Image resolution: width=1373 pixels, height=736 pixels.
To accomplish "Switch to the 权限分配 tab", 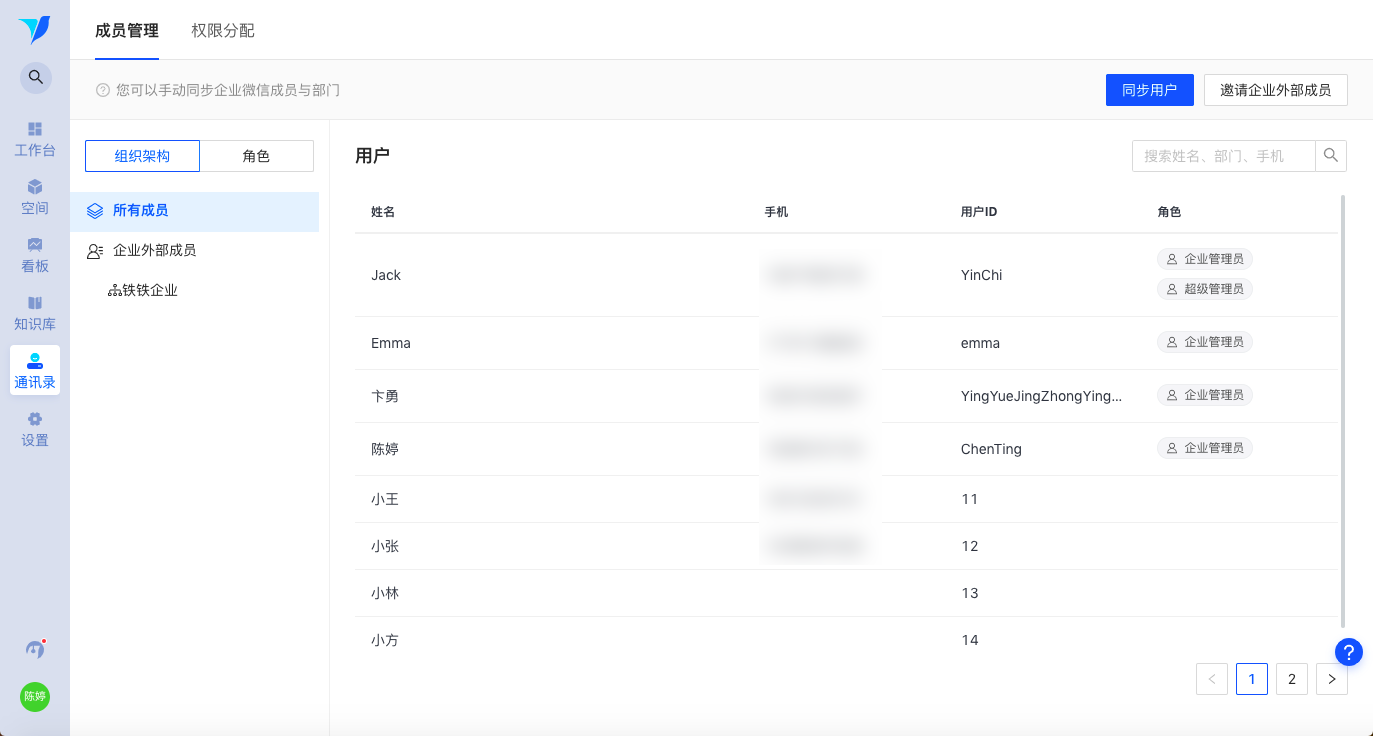I will click(223, 31).
